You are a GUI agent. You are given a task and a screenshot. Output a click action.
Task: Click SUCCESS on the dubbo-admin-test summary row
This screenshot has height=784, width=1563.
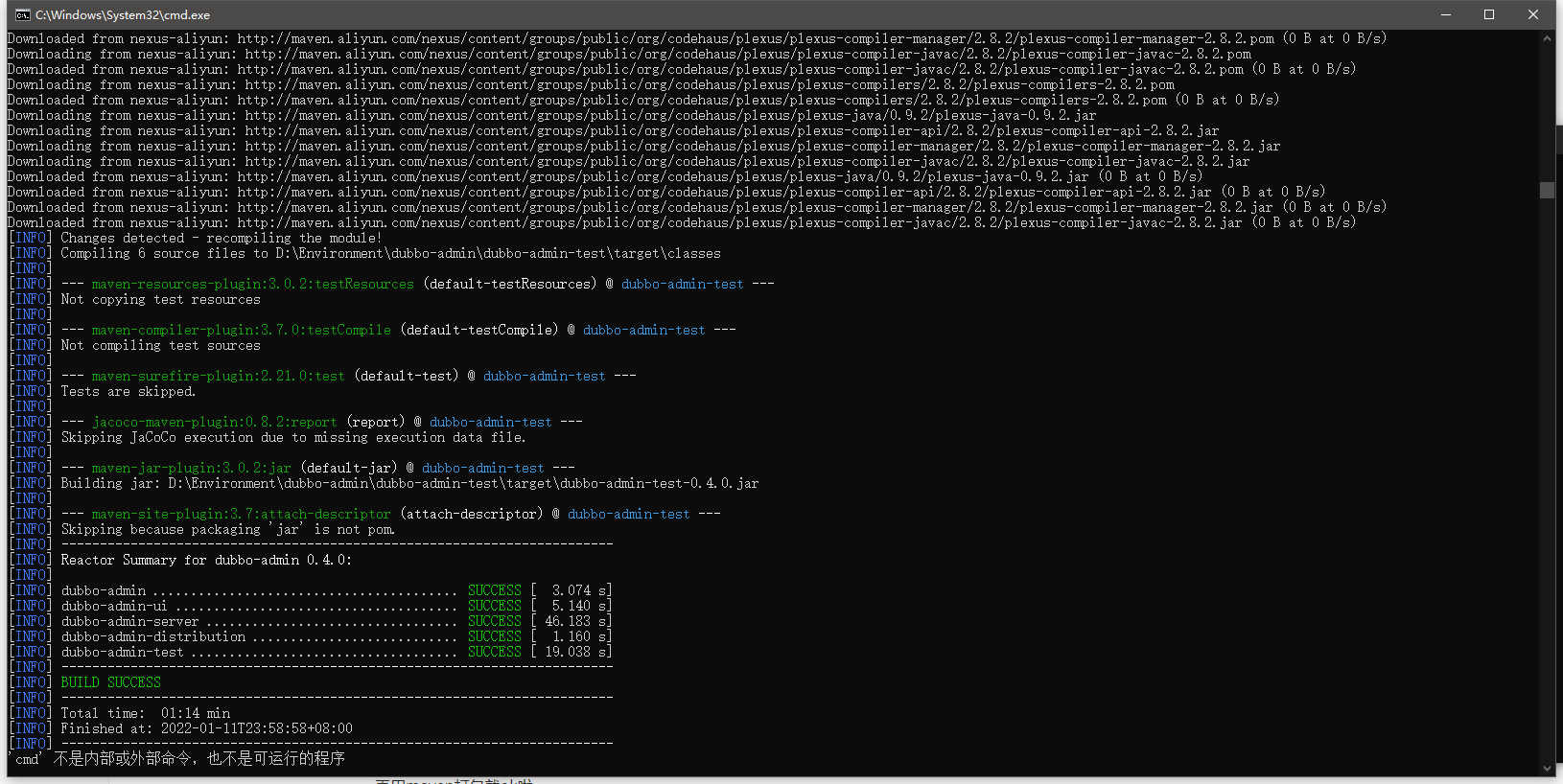click(x=495, y=652)
